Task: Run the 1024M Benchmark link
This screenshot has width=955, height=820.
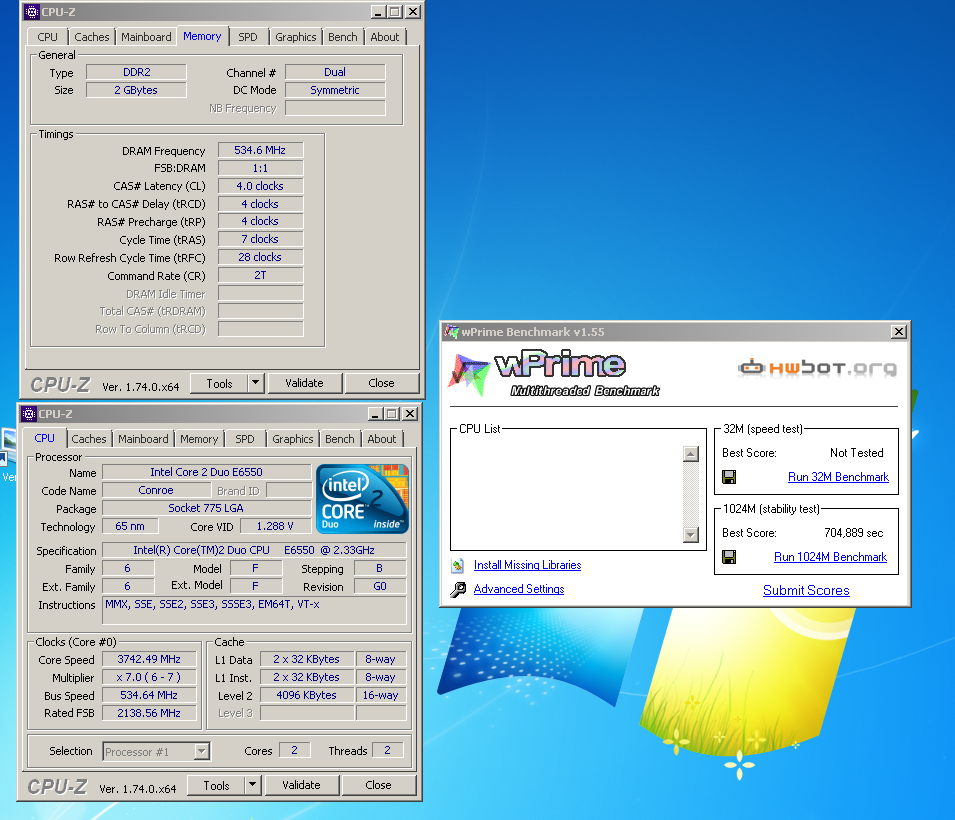Action: pos(830,557)
